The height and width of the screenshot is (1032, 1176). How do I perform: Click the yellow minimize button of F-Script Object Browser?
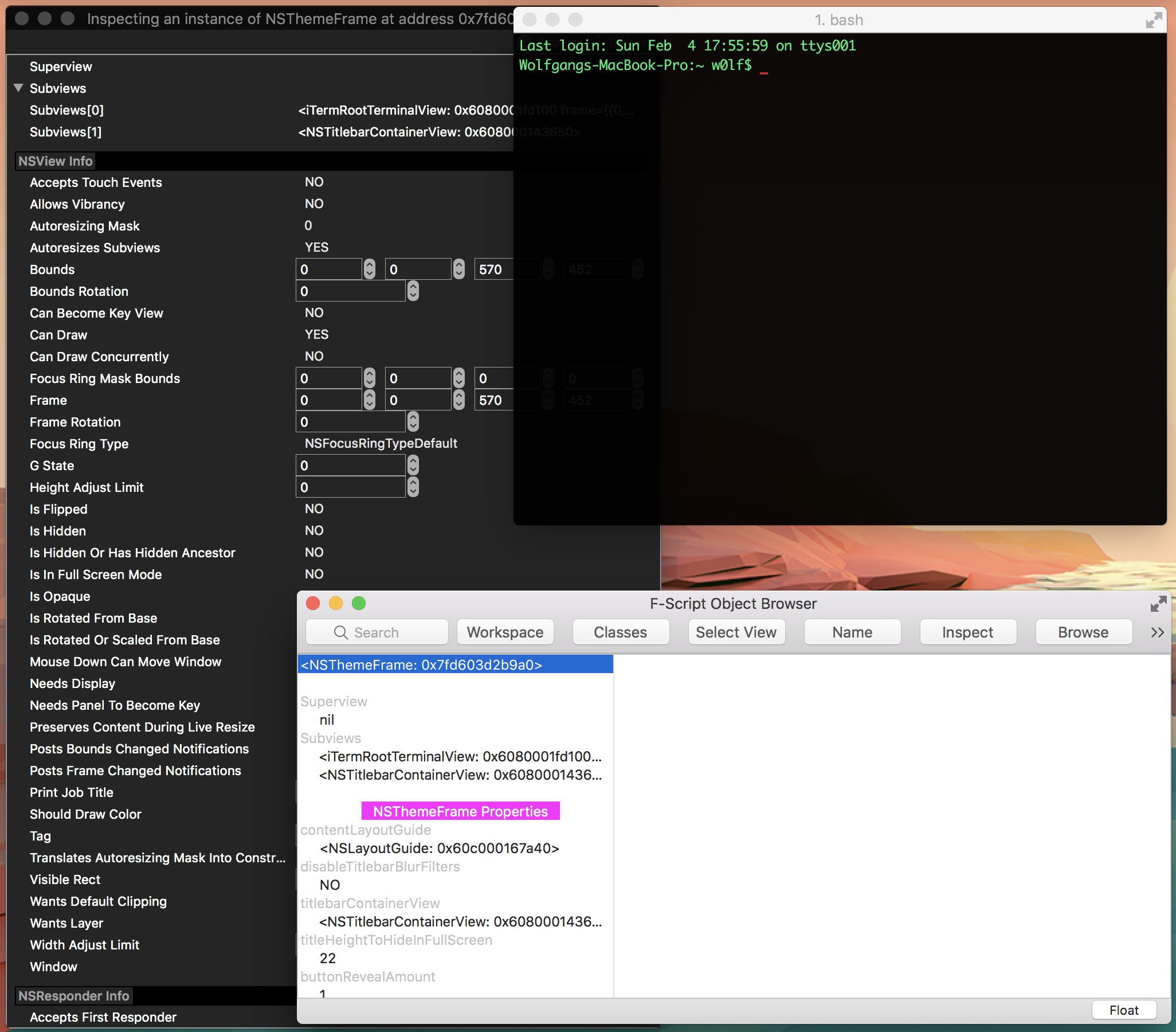click(335, 603)
